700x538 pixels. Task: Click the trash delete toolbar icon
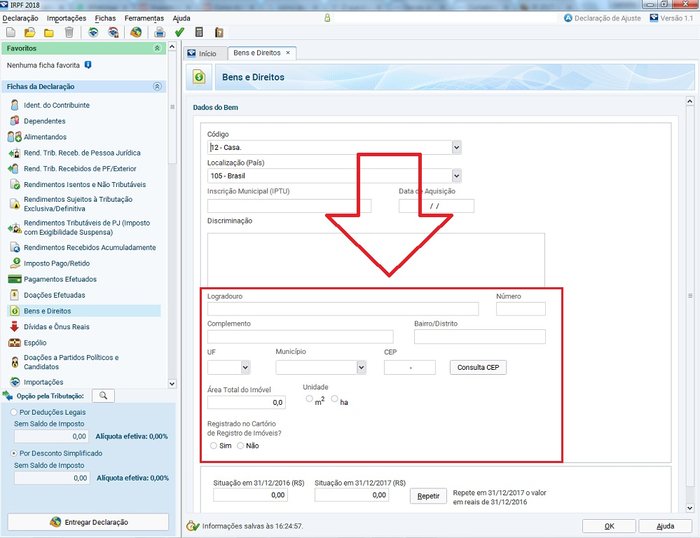click(69, 32)
